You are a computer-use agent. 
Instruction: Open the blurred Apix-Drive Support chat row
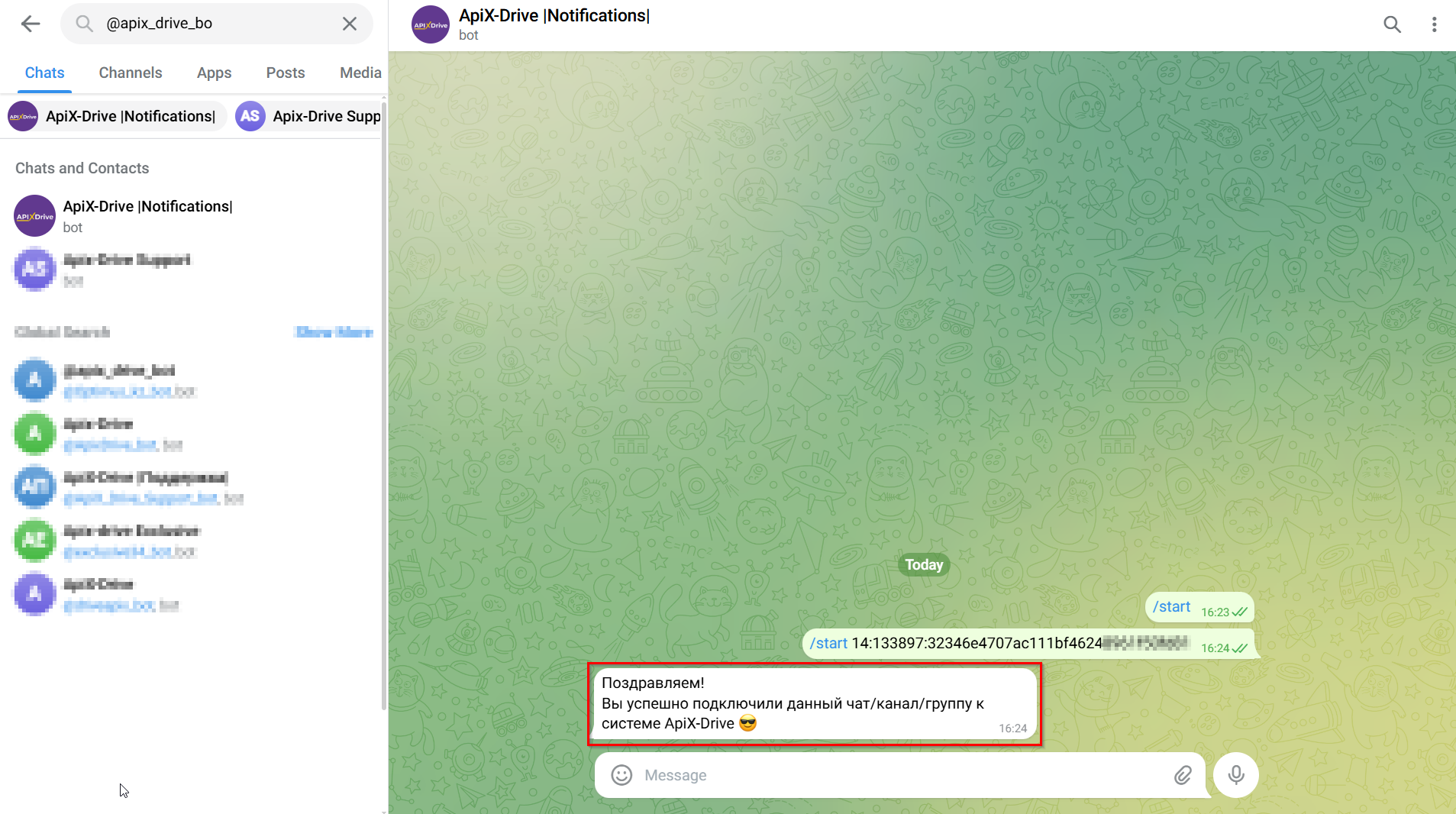click(x=191, y=270)
